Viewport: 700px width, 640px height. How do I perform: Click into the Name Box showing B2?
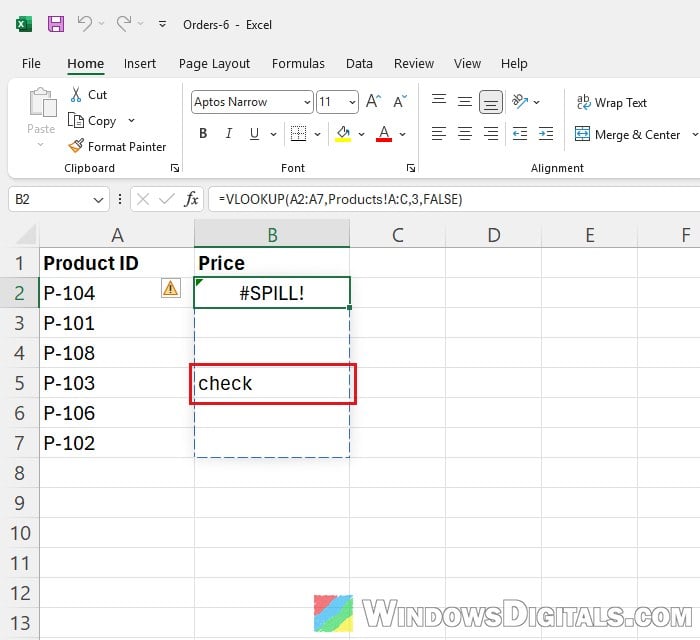[x=50, y=199]
